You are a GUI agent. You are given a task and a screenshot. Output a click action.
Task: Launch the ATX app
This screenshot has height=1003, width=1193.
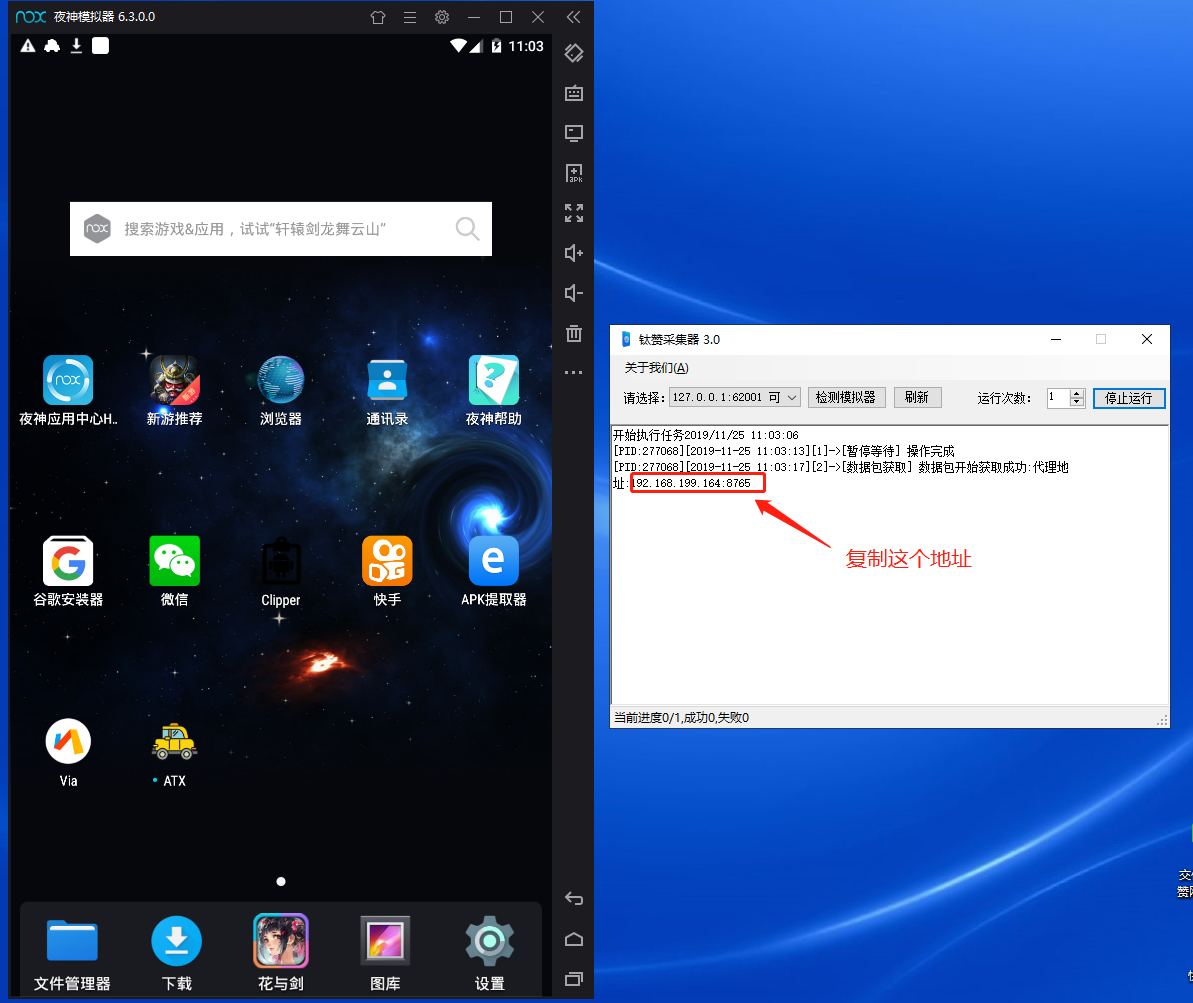[x=174, y=741]
